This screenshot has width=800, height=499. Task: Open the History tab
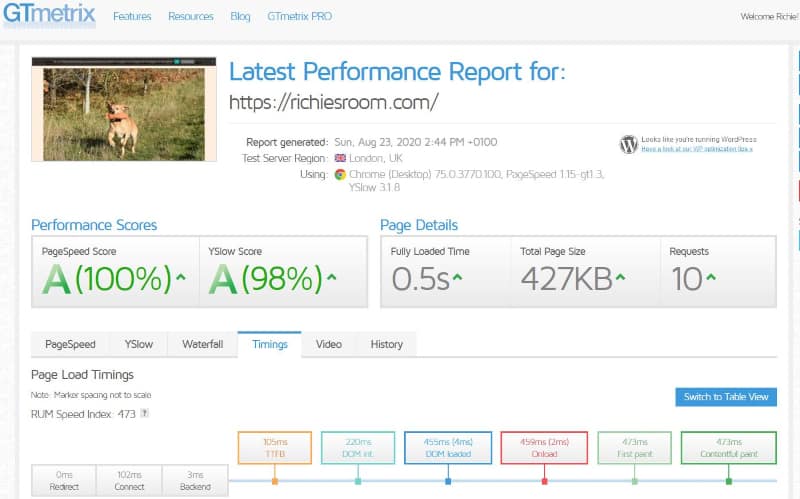coord(387,344)
